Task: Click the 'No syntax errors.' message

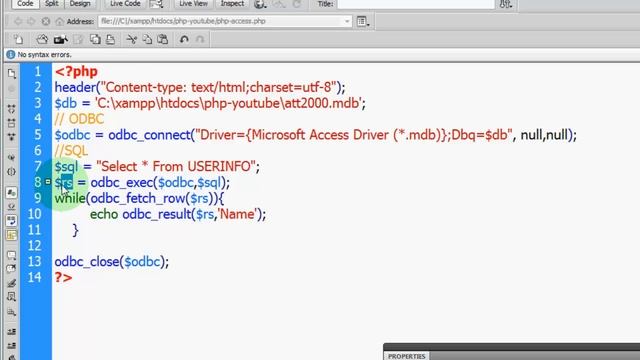Action: pos(44,54)
